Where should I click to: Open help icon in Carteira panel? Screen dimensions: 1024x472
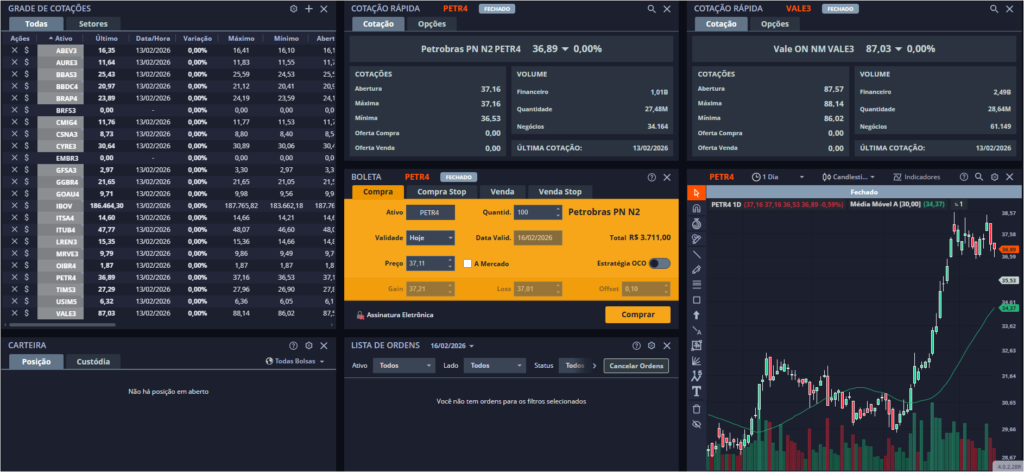coord(293,345)
